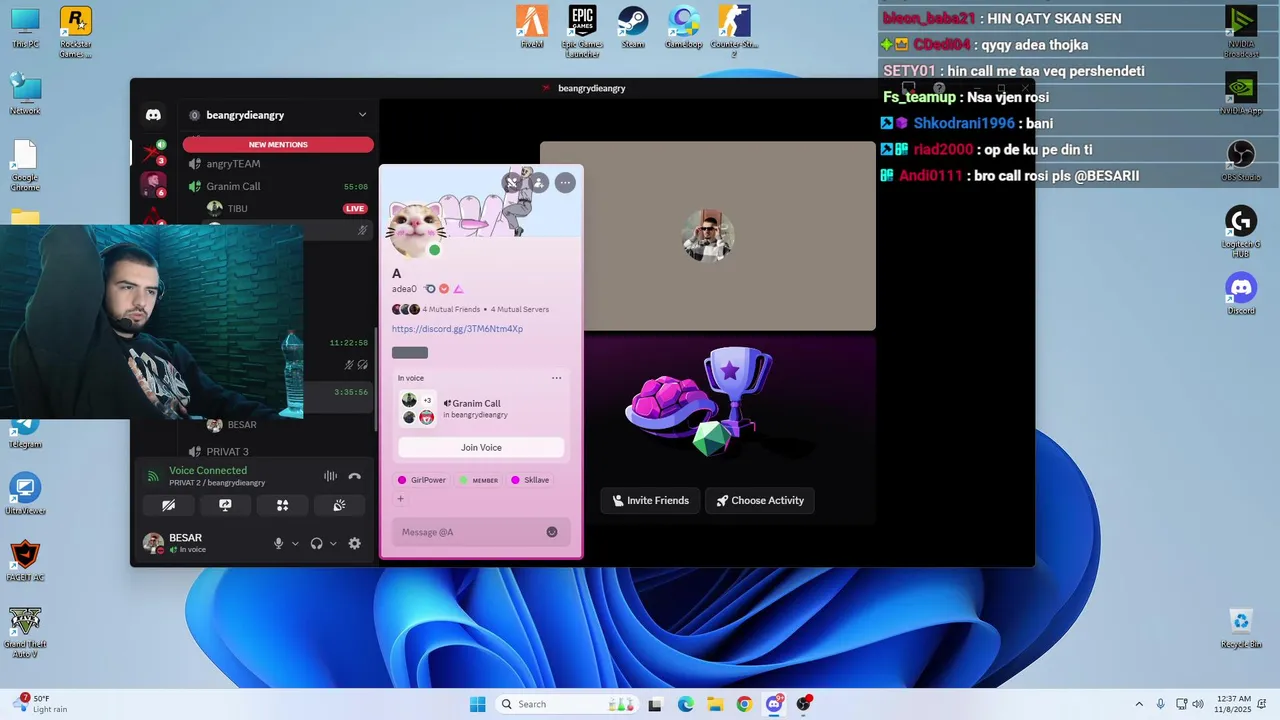Image resolution: width=1280 pixels, height=720 pixels.
Task: Click MEMBER role tag
Action: click(x=479, y=480)
